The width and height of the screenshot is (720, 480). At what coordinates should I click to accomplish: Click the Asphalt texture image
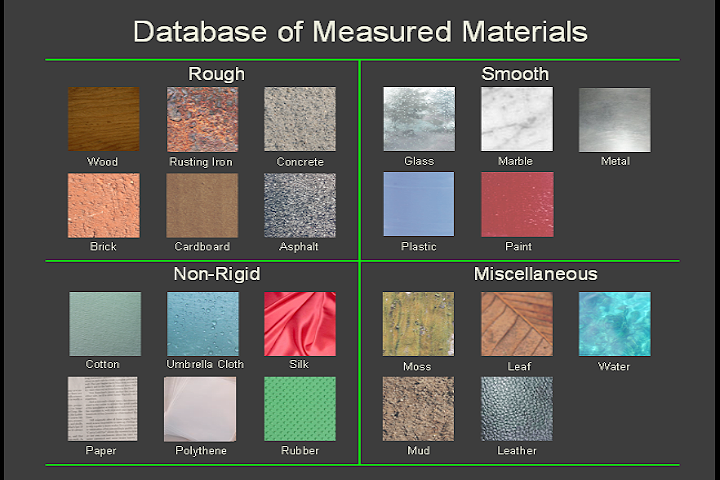(x=299, y=205)
